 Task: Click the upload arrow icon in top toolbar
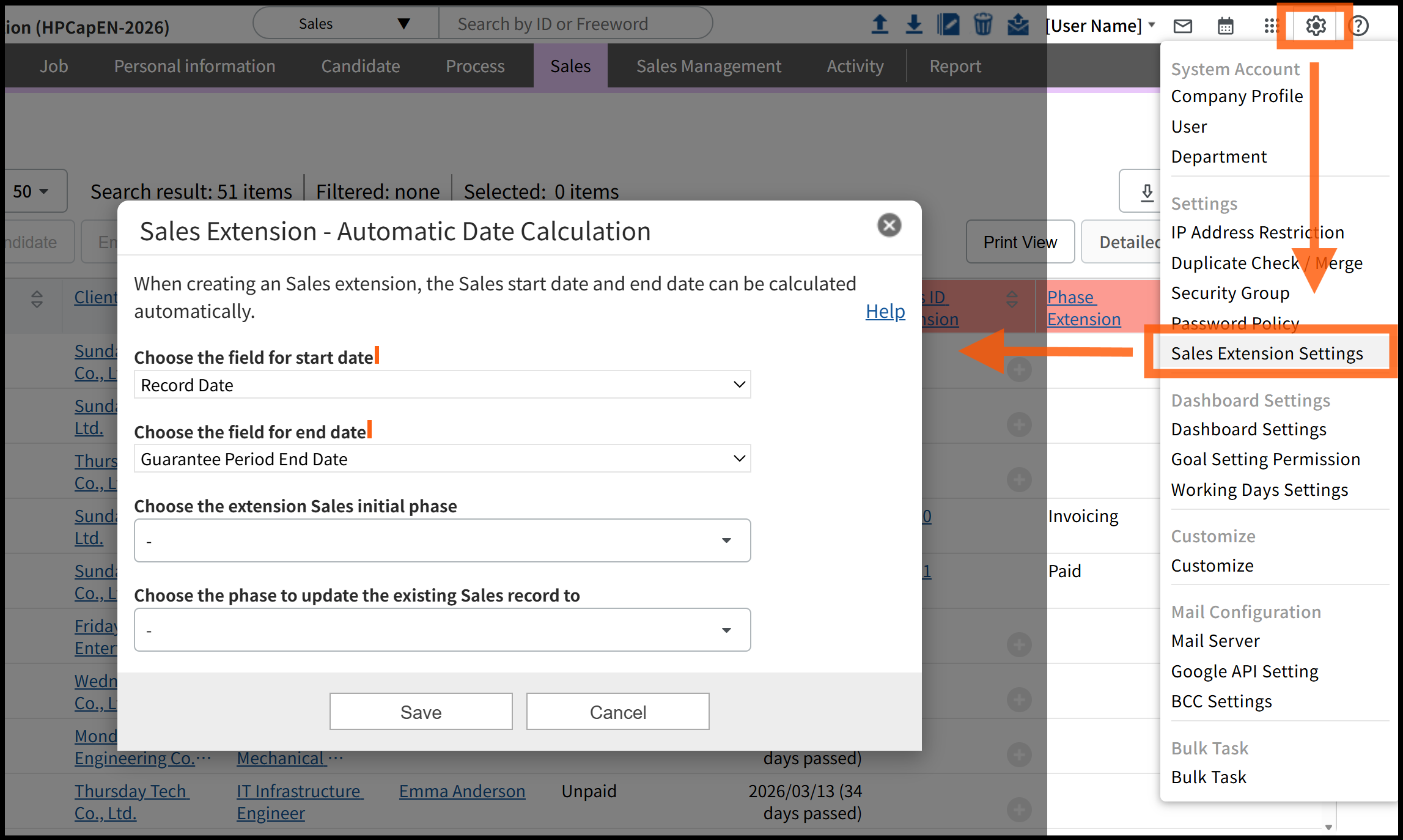pos(879,25)
